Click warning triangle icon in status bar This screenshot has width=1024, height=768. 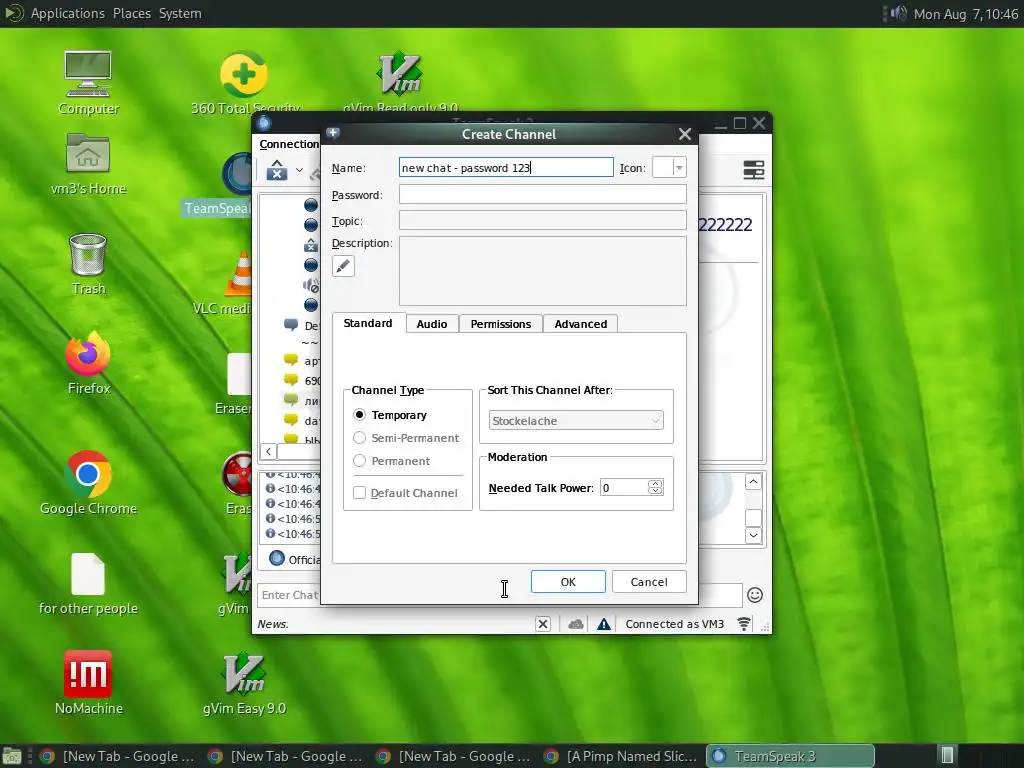pyautogui.click(x=603, y=624)
